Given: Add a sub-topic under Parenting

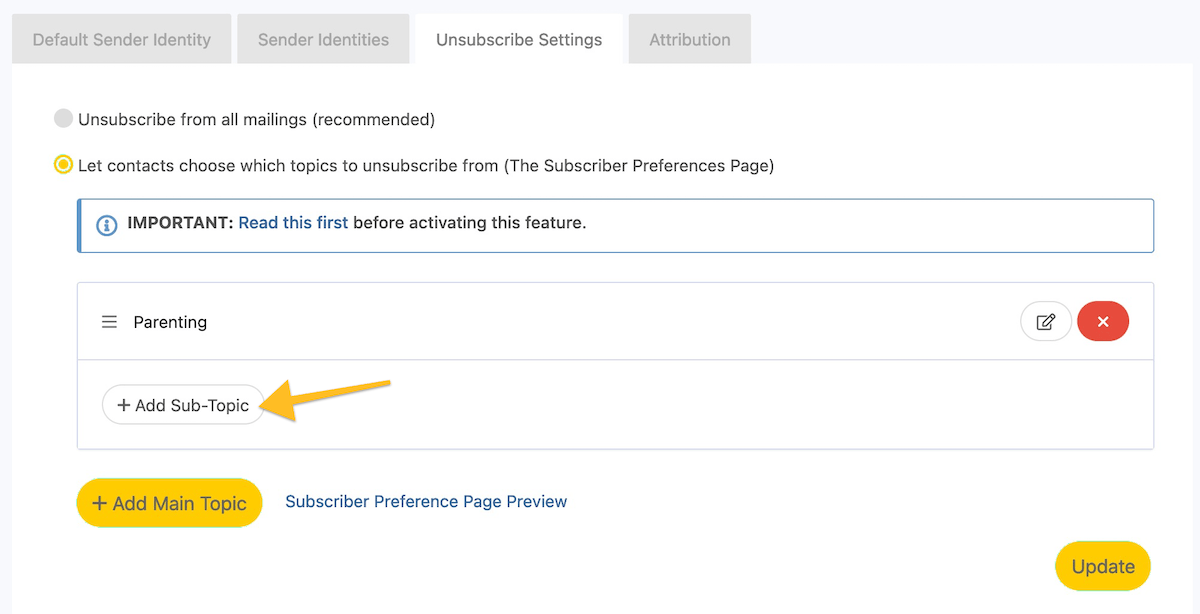Looking at the screenshot, I should [183, 405].
